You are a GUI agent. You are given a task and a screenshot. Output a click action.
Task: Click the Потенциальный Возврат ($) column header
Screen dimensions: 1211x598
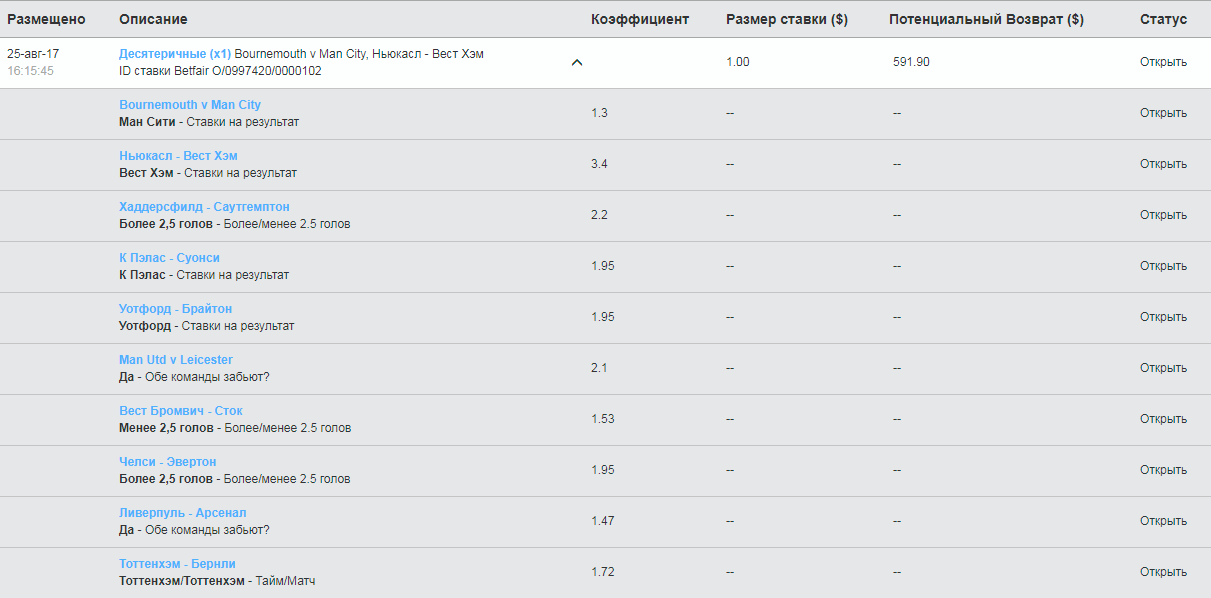pyautogui.click(x=986, y=19)
